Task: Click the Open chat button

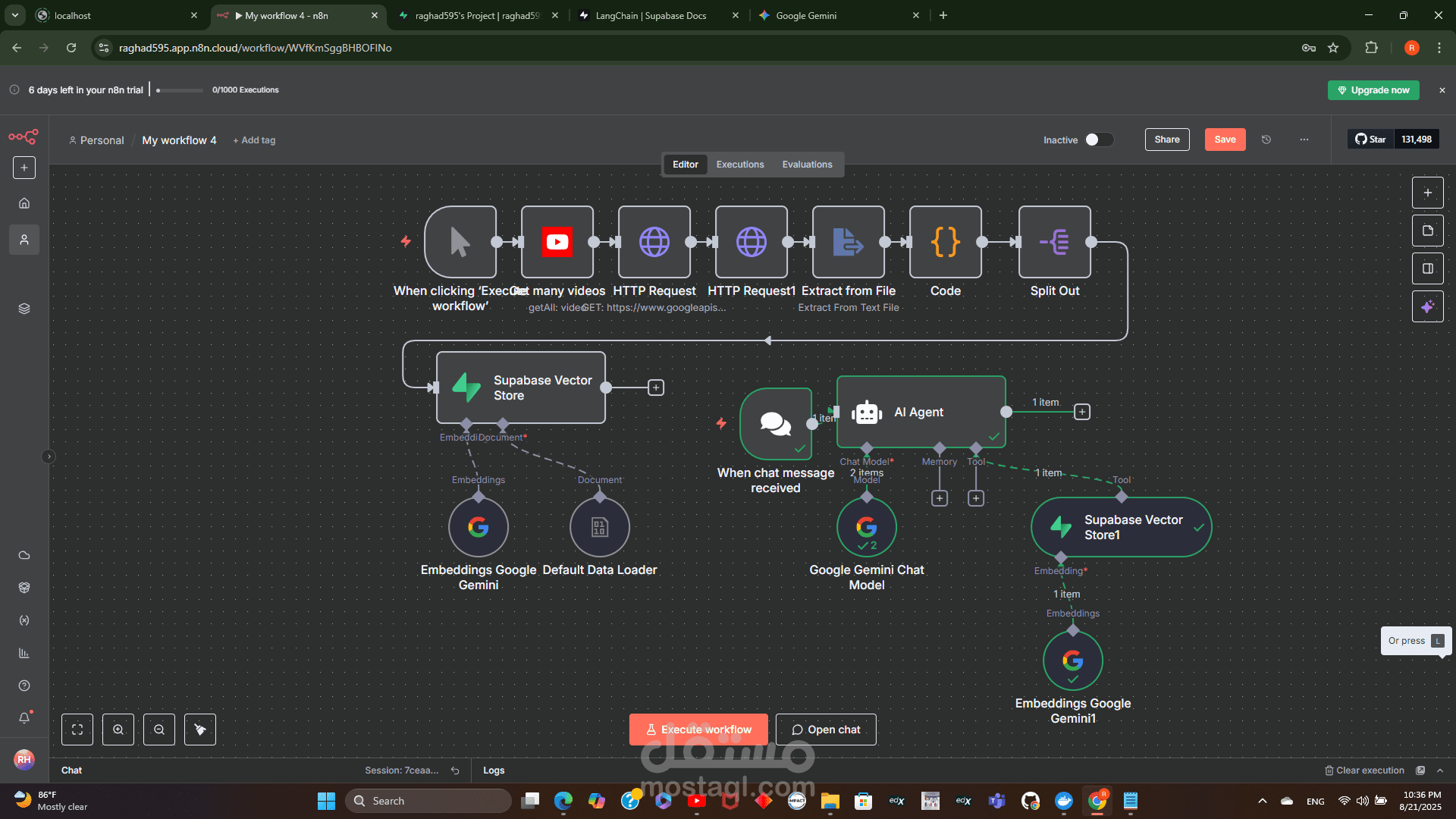Action: 826,730
